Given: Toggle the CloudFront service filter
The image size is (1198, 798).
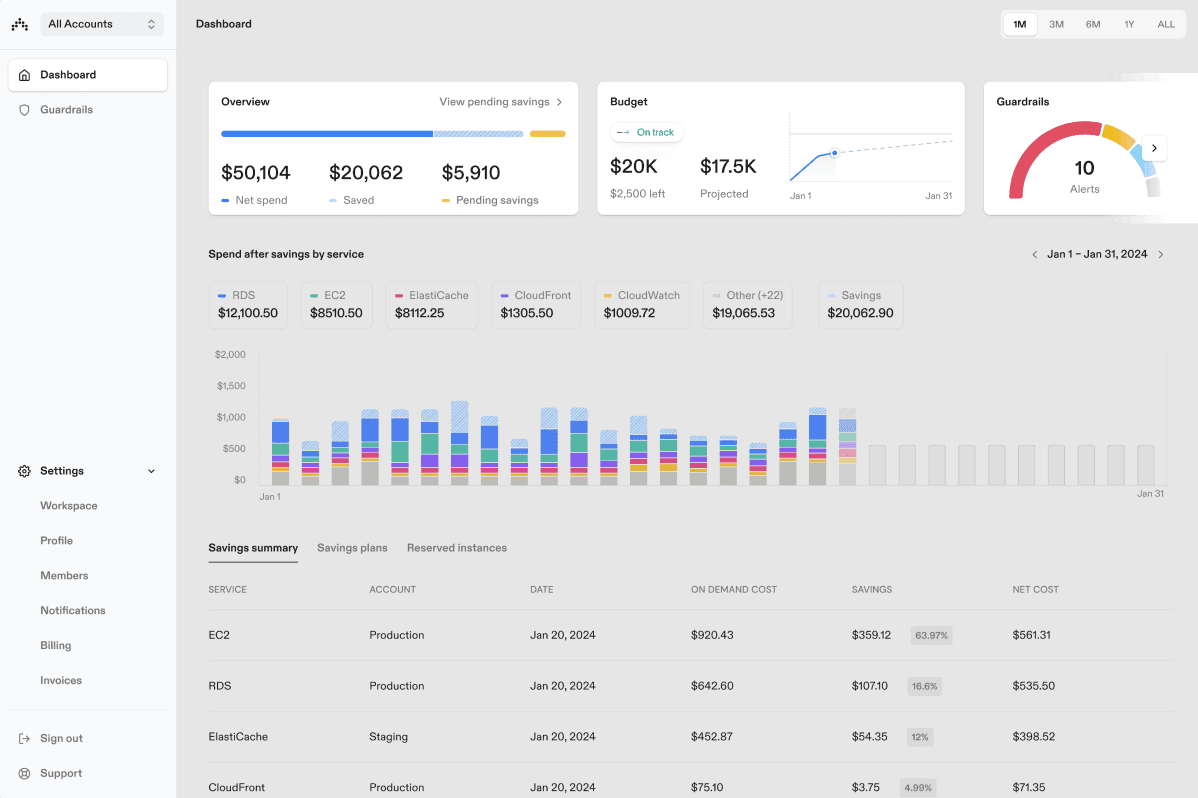Looking at the screenshot, I should (x=536, y=305).
